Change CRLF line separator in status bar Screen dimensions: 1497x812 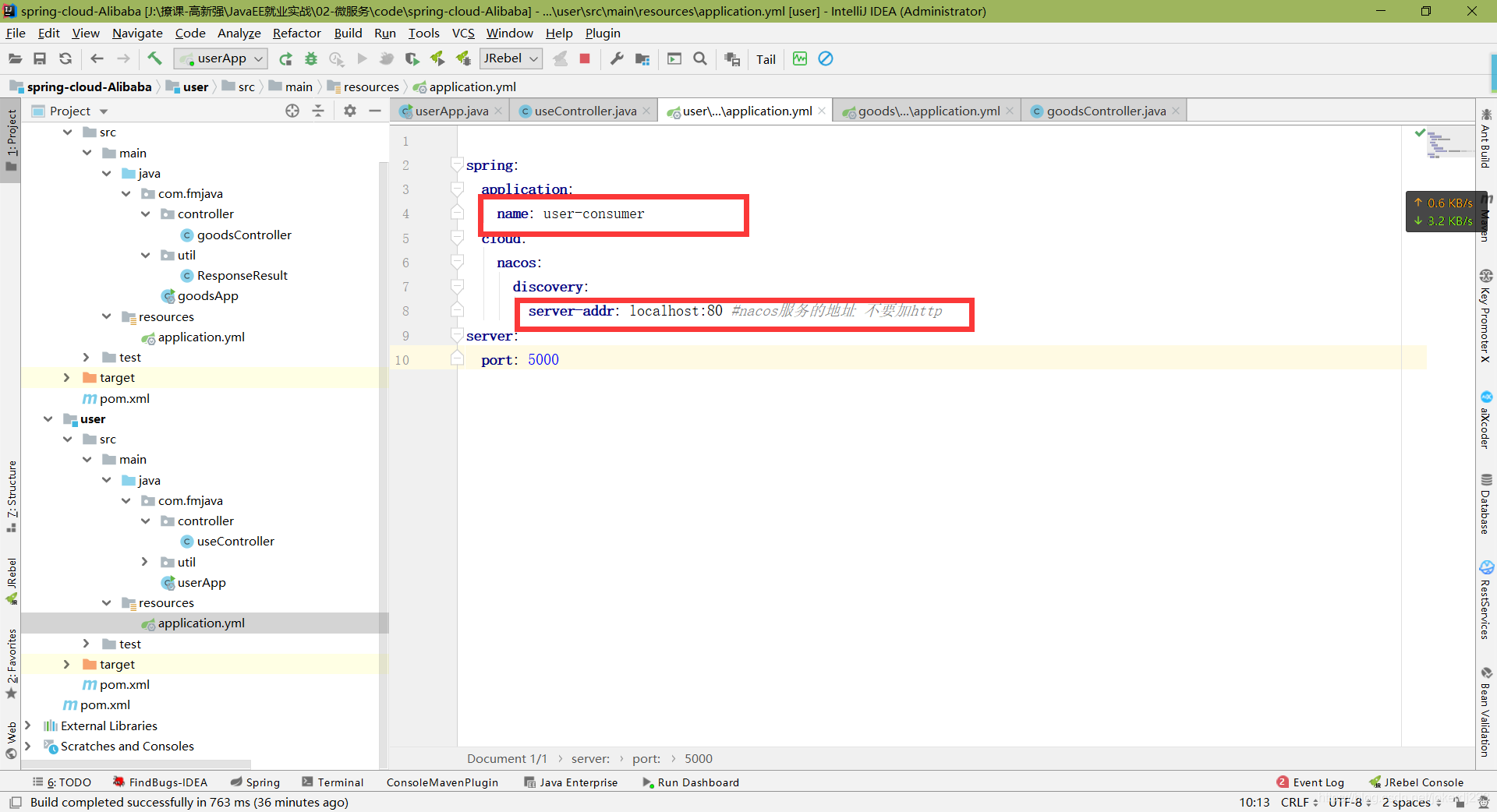pyautogui.click(x=1299, y=802)
